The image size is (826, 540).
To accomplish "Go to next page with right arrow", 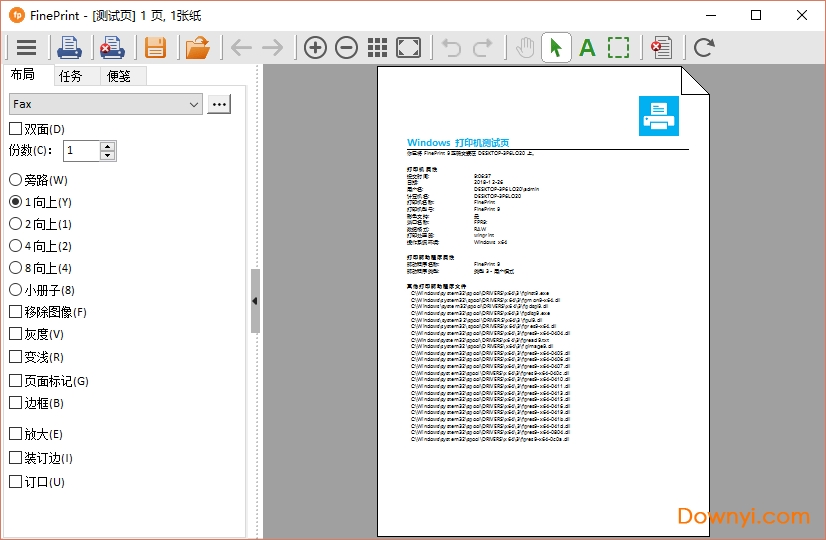I will pyautogui.click(x=272, y=48).
